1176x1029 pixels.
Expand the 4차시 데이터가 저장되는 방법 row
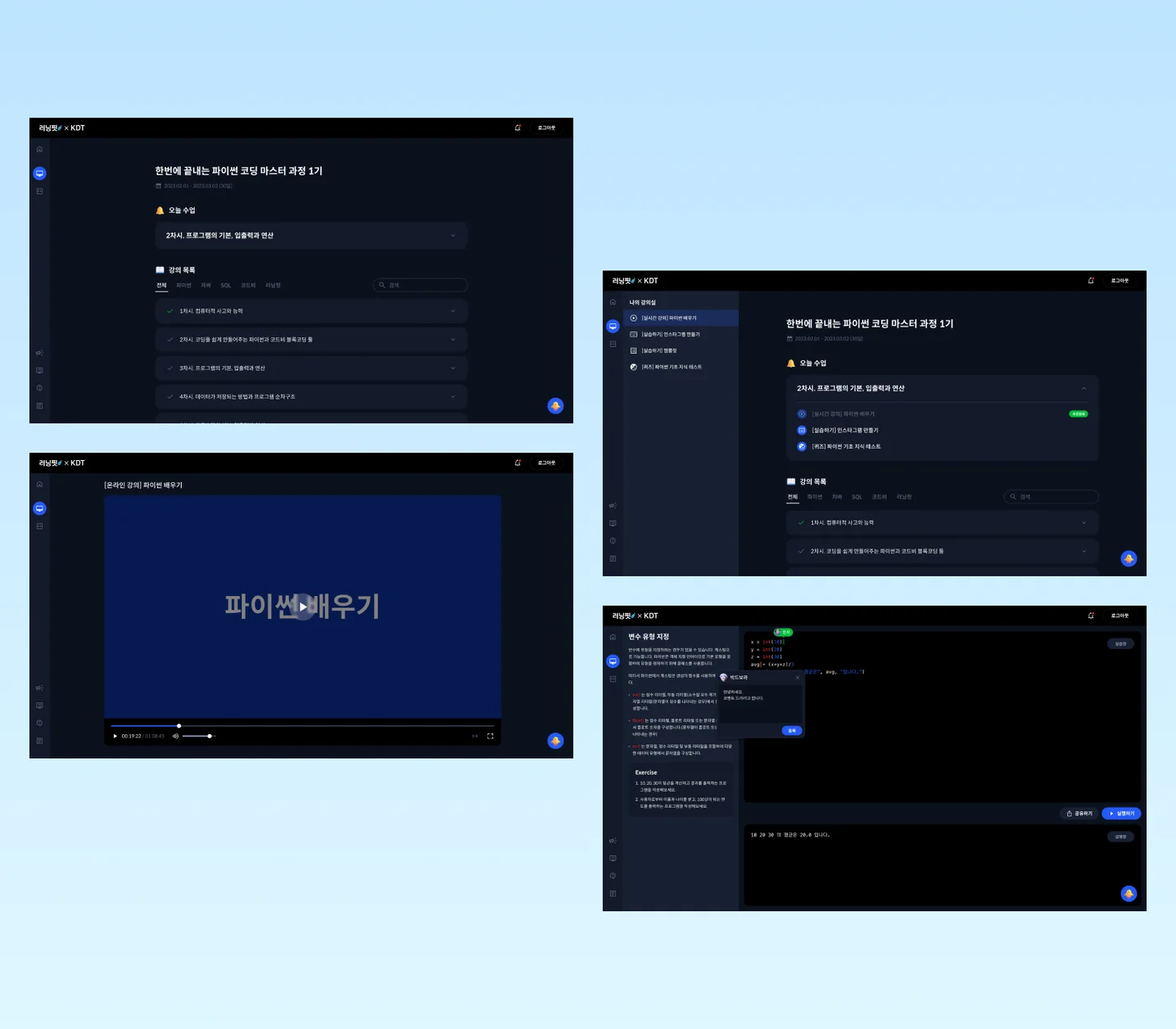click(311, 397)
